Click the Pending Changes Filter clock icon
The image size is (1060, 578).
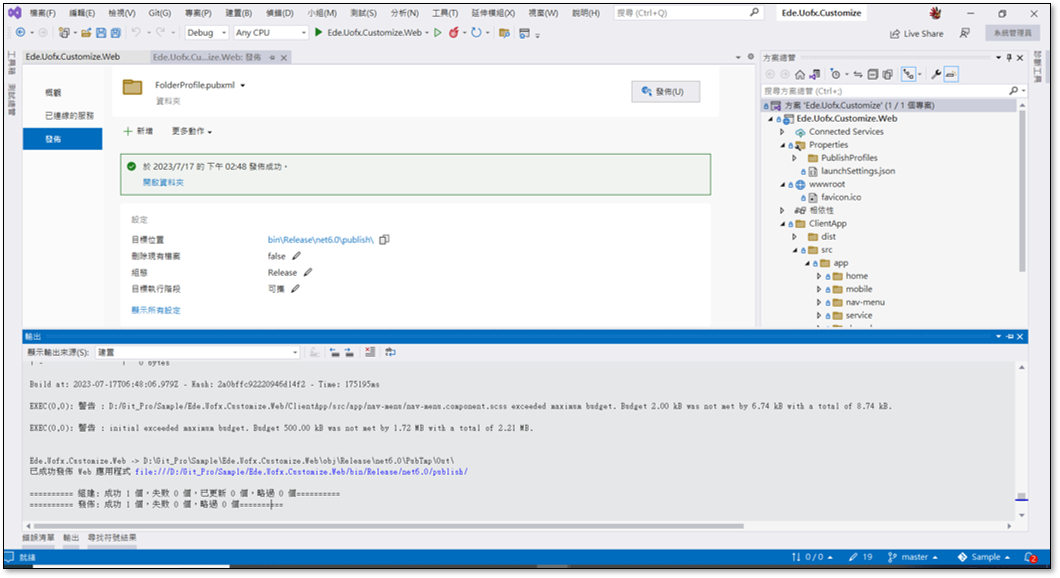point(836,74)
